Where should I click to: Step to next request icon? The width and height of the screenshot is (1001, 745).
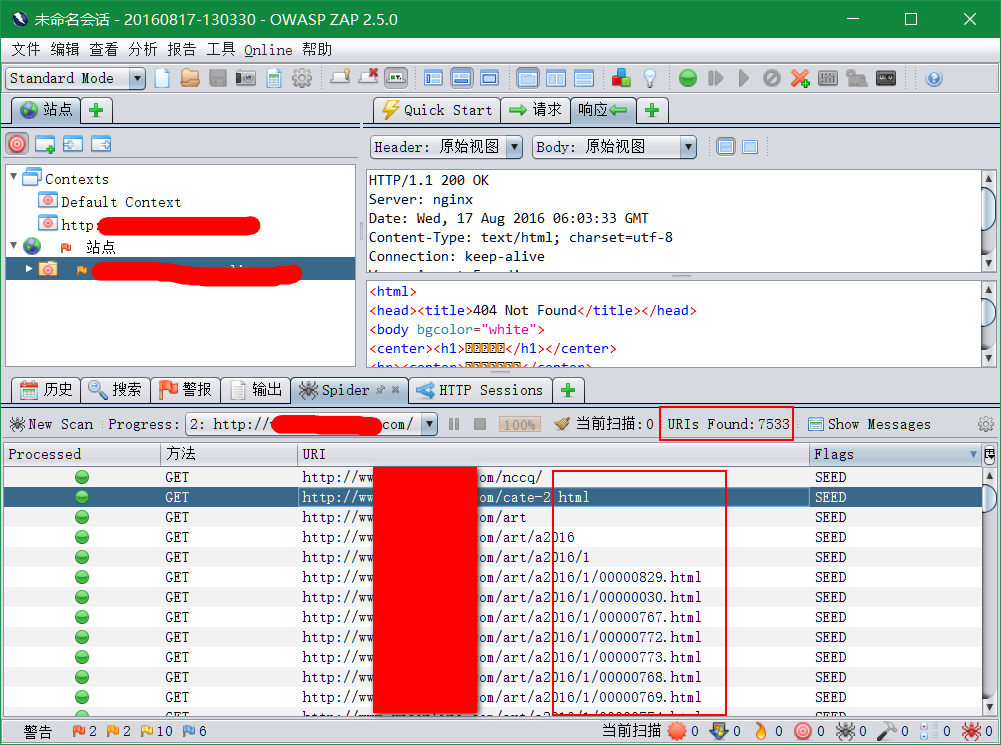716,78
